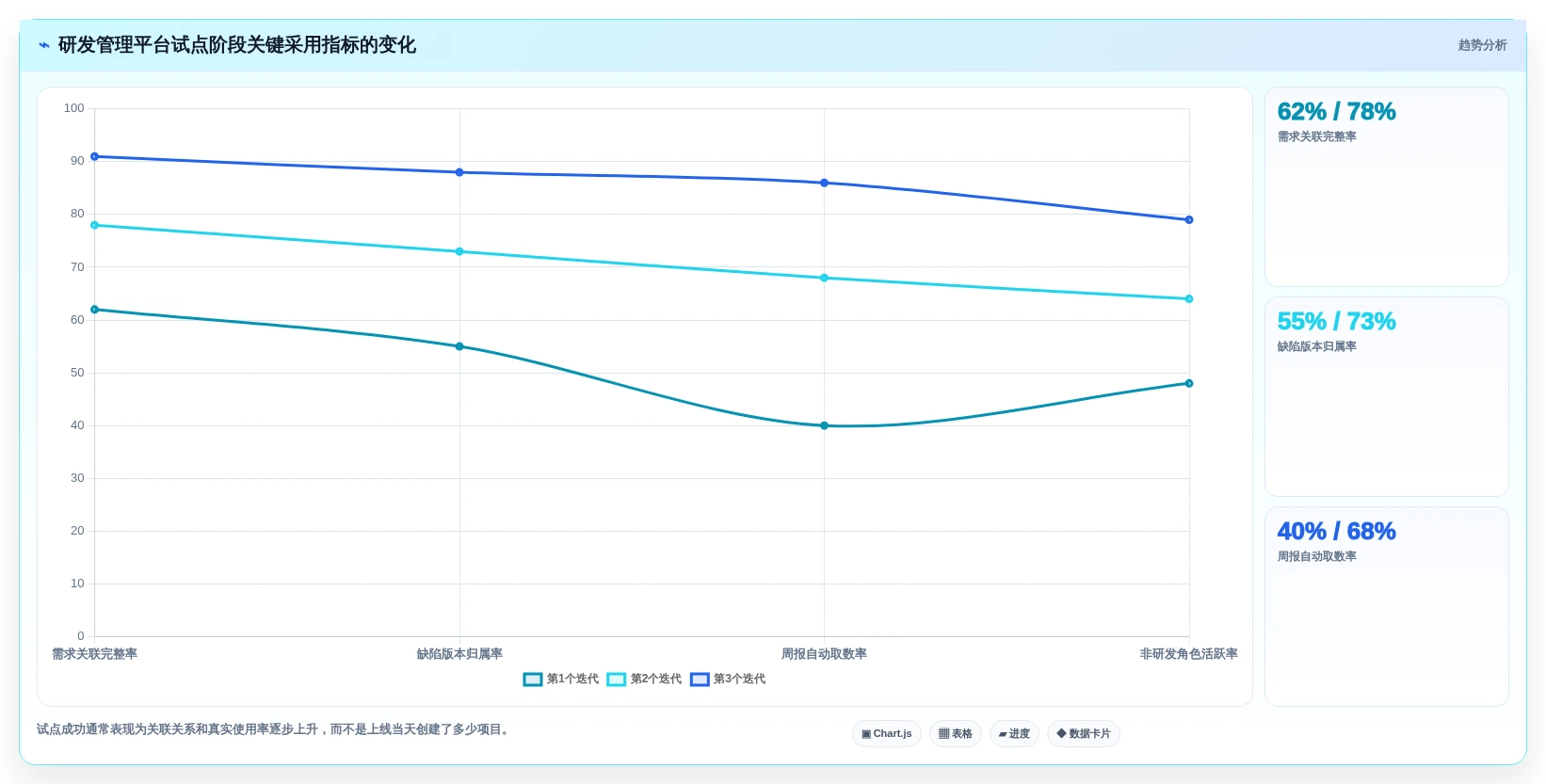Click the 第3个迭代 point at 需求关联完整率 (91)
This screenshot has width=1546, height=784.
click(94, 156)
